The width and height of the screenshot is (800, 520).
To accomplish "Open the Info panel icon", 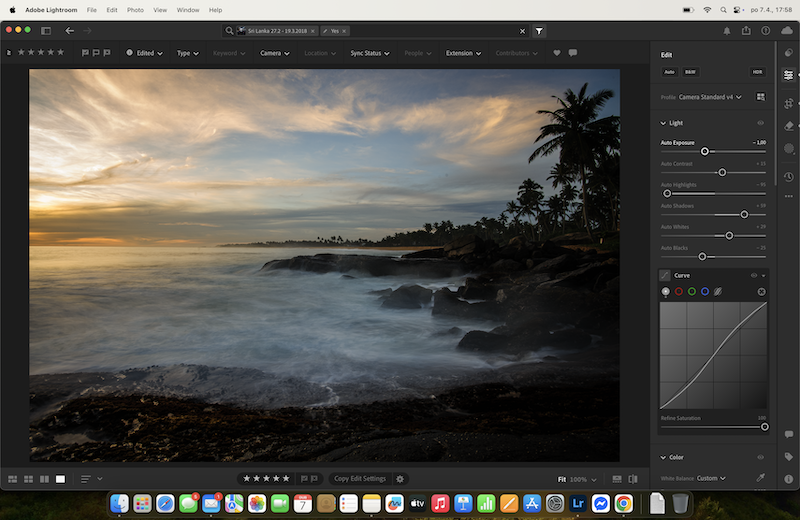I will [x=789, y=479].
